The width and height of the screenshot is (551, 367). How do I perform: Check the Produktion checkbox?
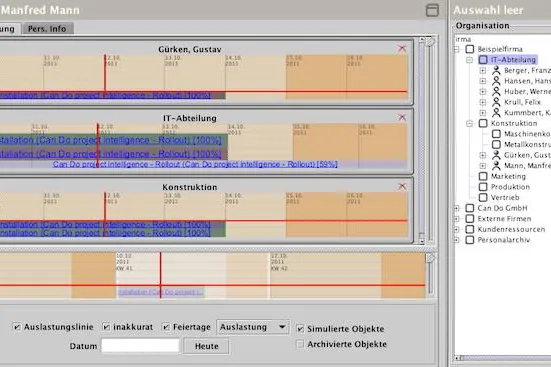483,187
